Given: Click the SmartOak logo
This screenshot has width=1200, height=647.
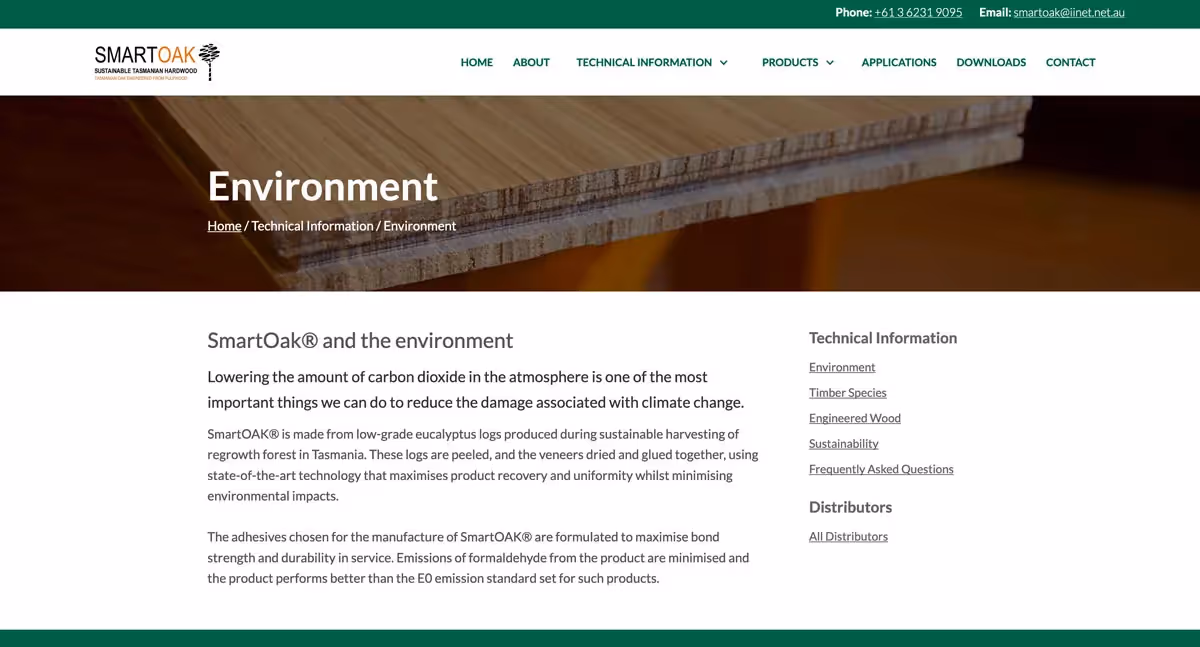Looking at the screenshot, I should click(x=157, y=62).
